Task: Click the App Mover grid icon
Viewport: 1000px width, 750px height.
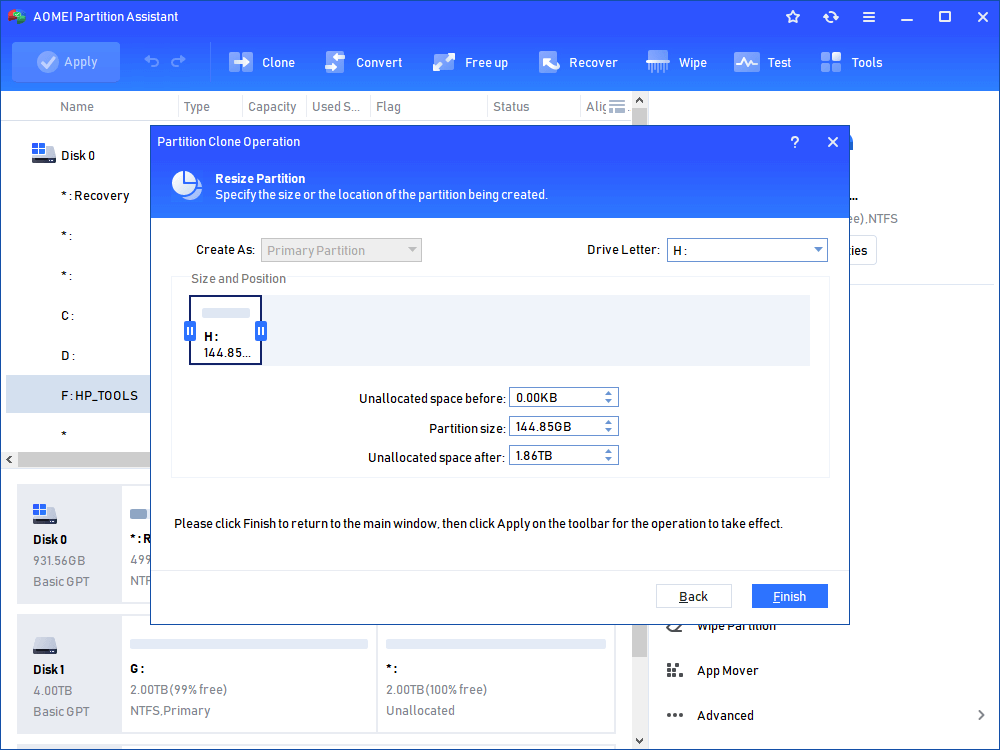Action: coord(674,670)
